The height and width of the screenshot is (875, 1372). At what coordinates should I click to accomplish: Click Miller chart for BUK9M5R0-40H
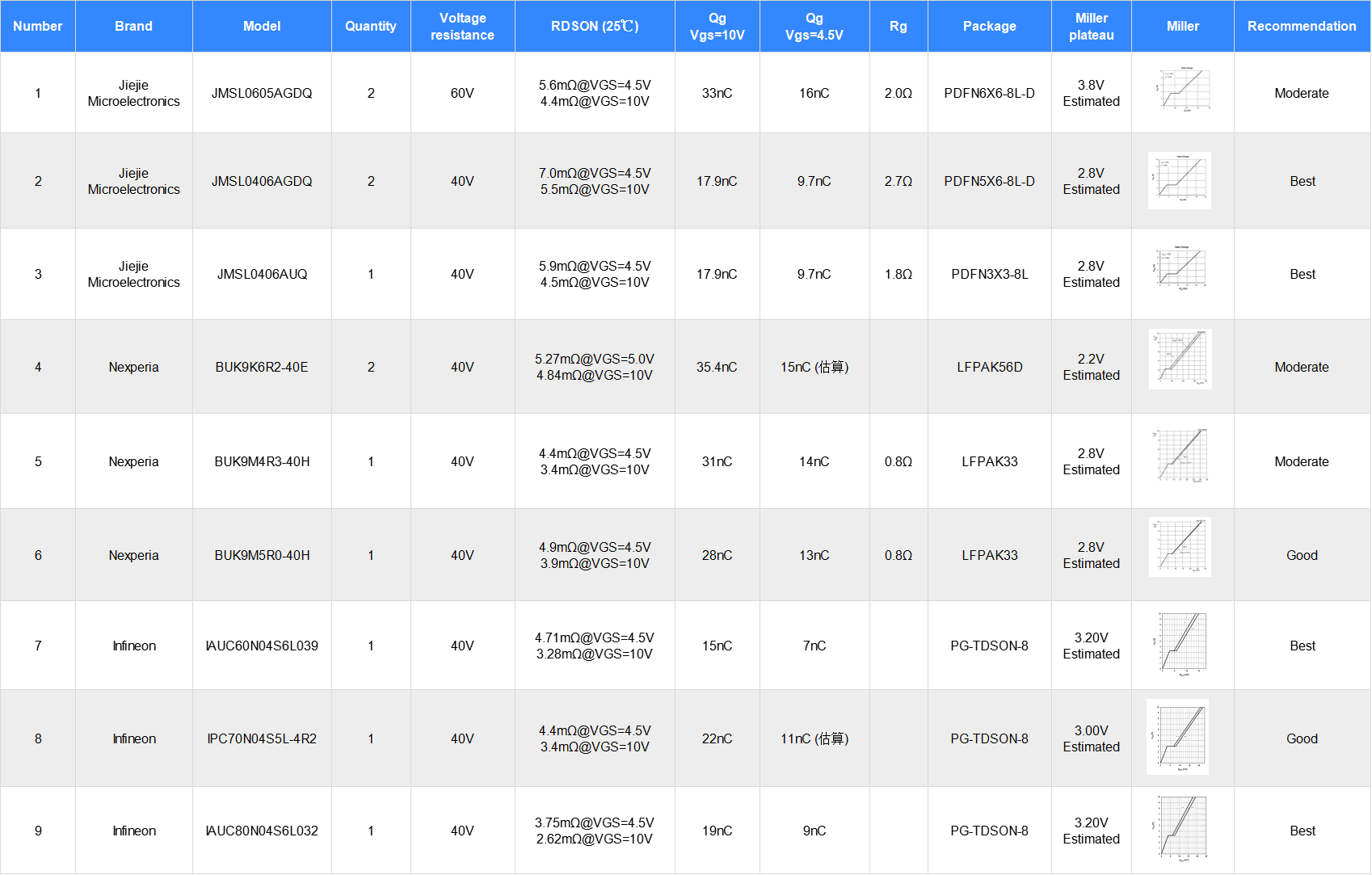(1180, 547)
